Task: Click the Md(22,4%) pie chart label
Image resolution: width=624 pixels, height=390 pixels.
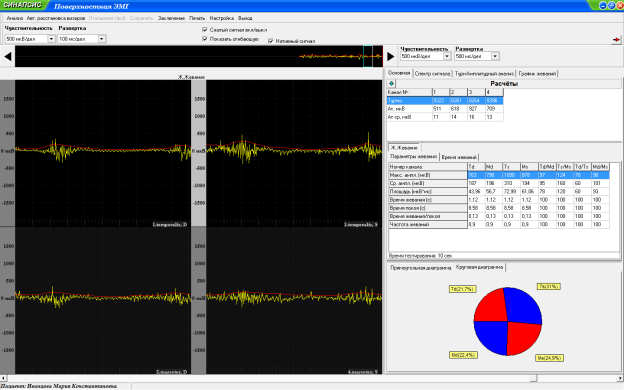Action: coord(463,355)
